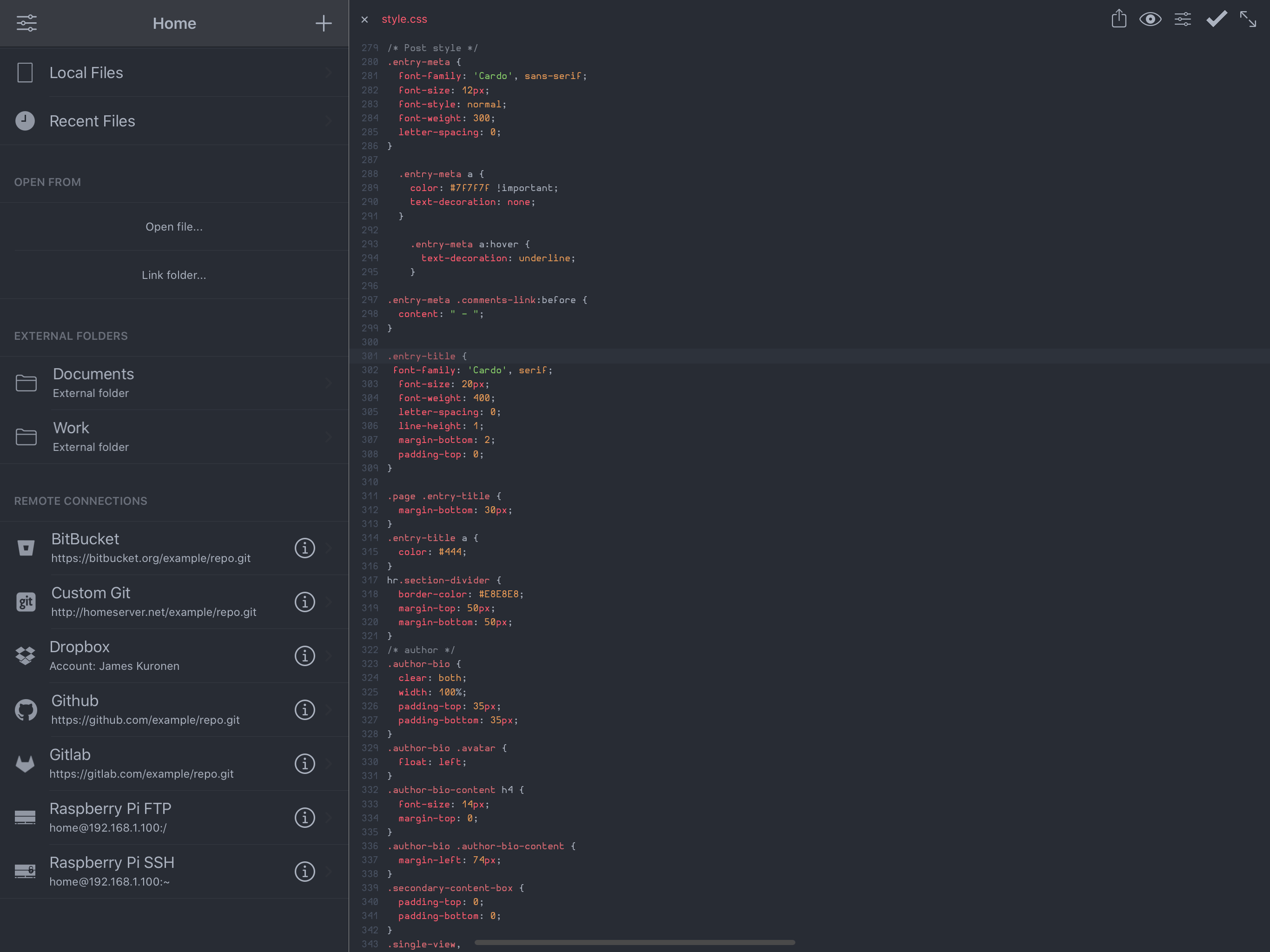Click the Raspberry Pi SSH server icon
Viewport: 1270px width, 952px height.
pyautogui.click(x=25, y=872)
